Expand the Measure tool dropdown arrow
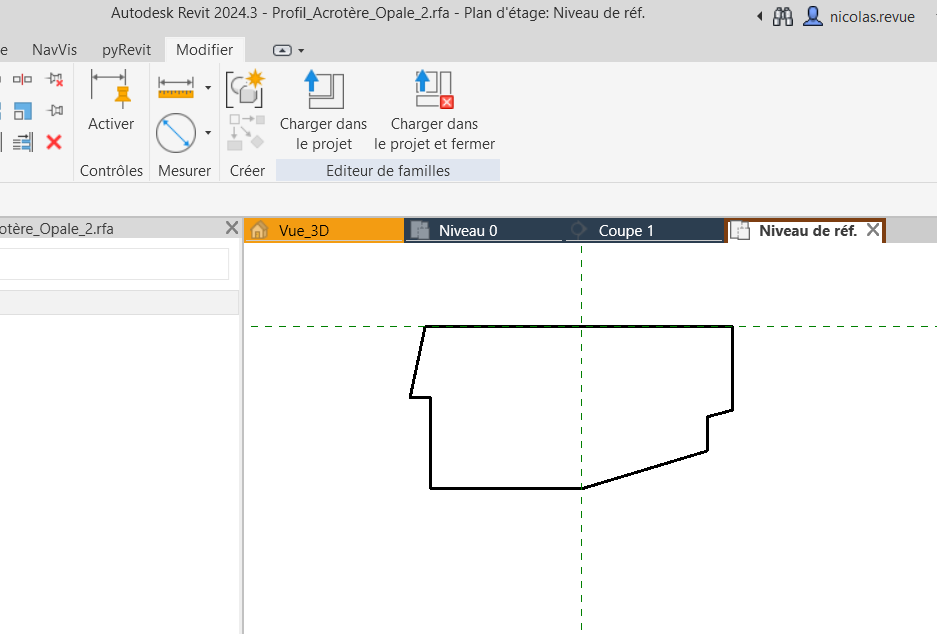 click(x=208, y=133)
